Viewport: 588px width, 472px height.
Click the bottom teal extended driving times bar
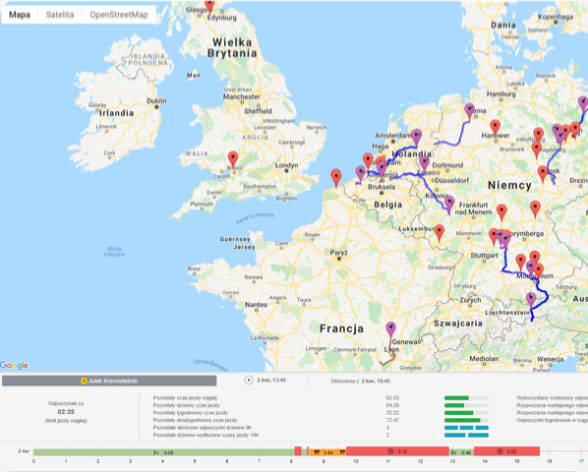coord(466,435)
